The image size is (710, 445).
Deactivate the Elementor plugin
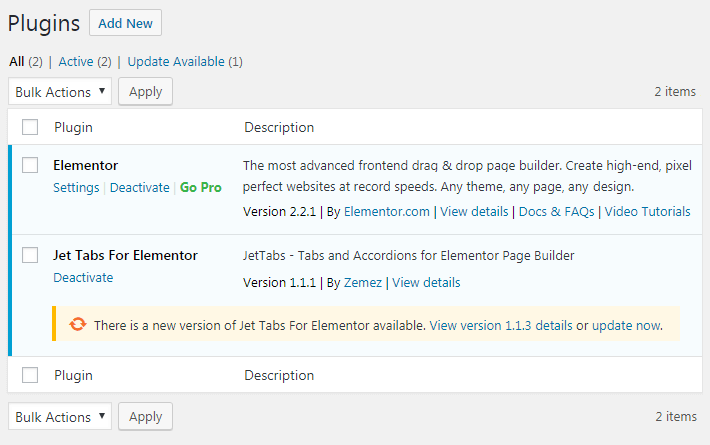[139, 187]
